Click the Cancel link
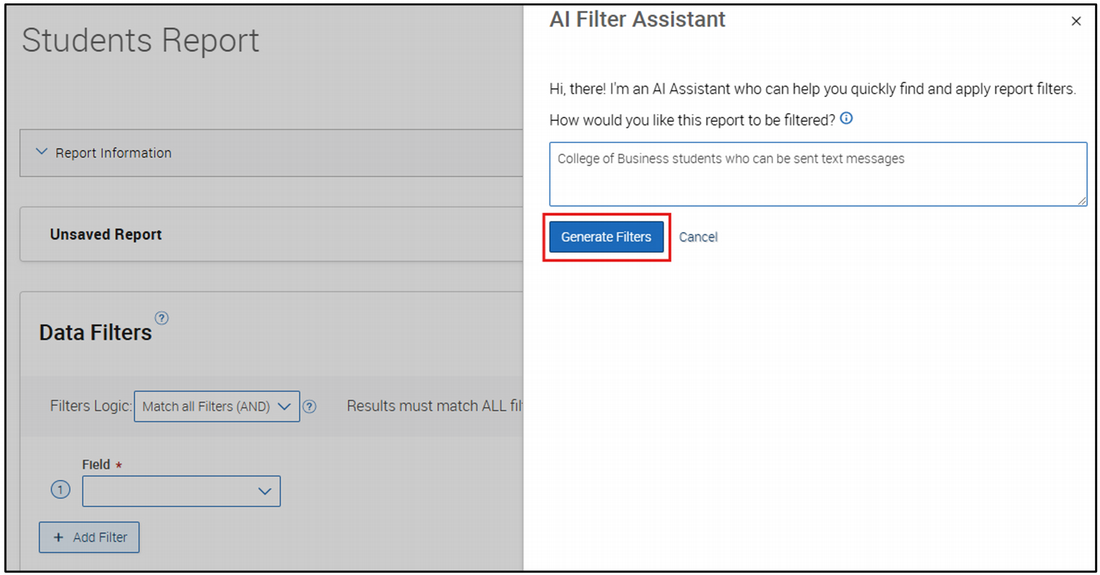1100x575 pixels. coord(698,237)
